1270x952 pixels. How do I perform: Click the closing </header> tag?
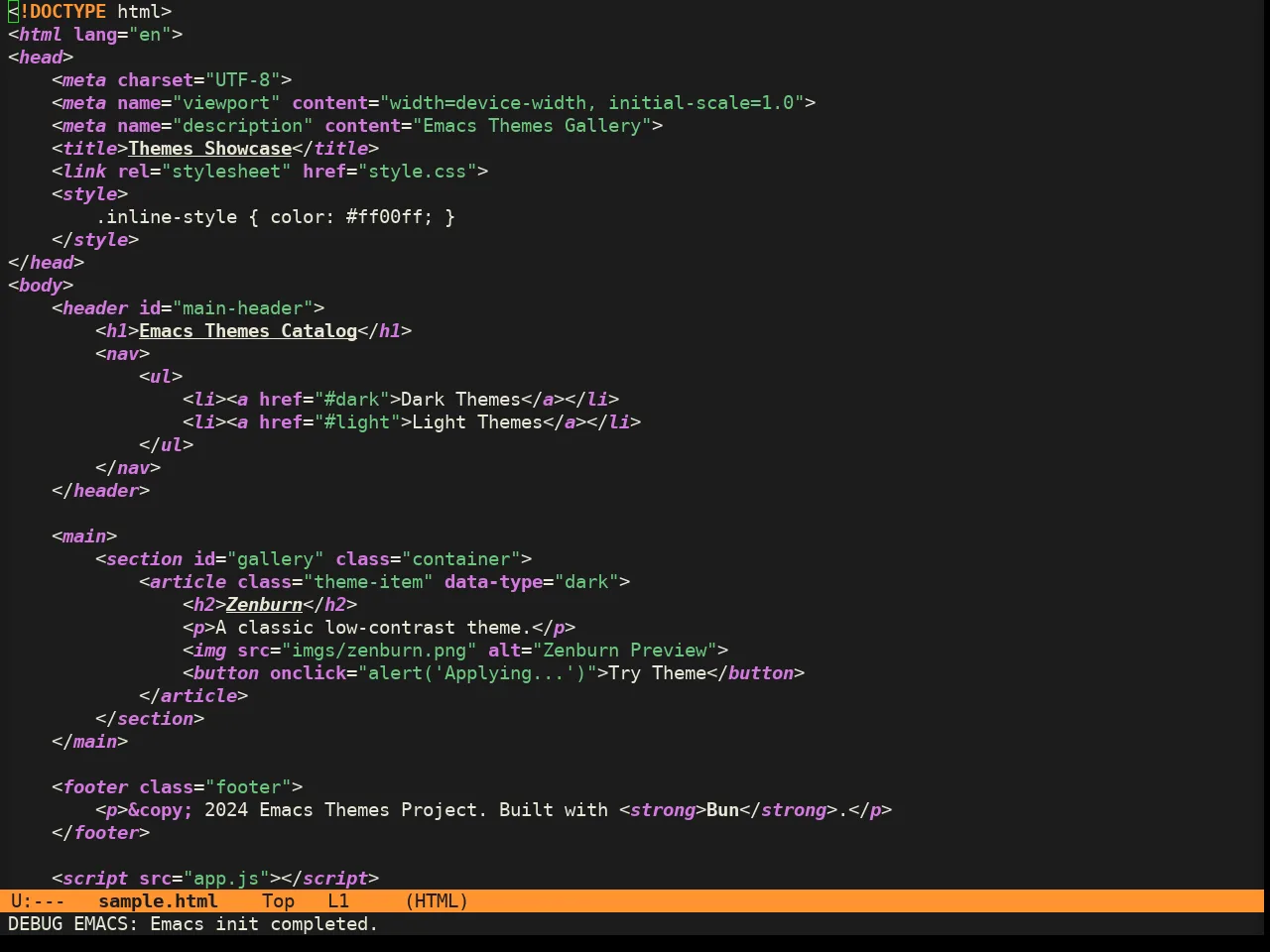click(x=100, y=491)
